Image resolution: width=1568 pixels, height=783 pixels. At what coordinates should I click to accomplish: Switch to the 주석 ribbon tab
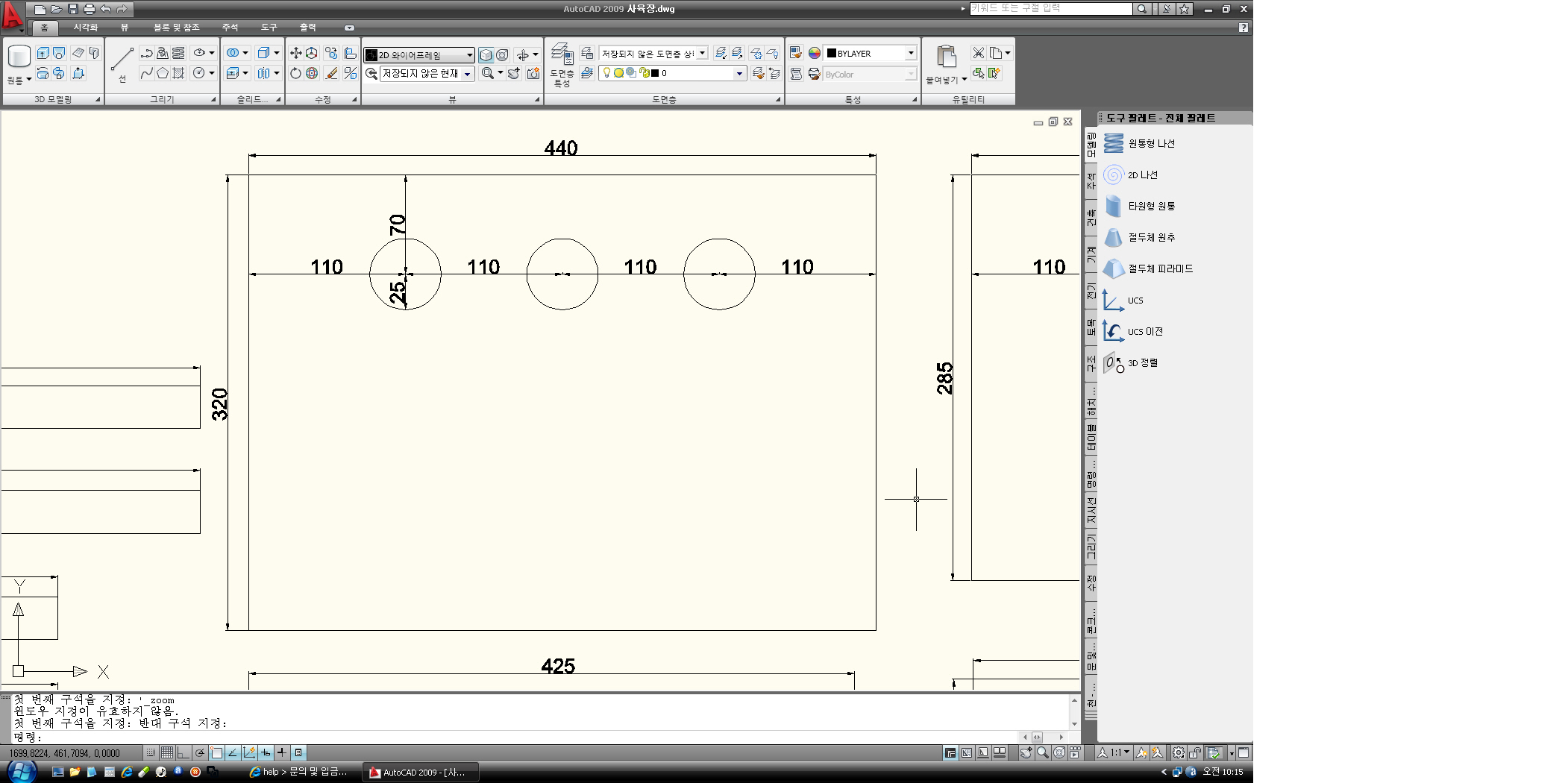[230, 28]
